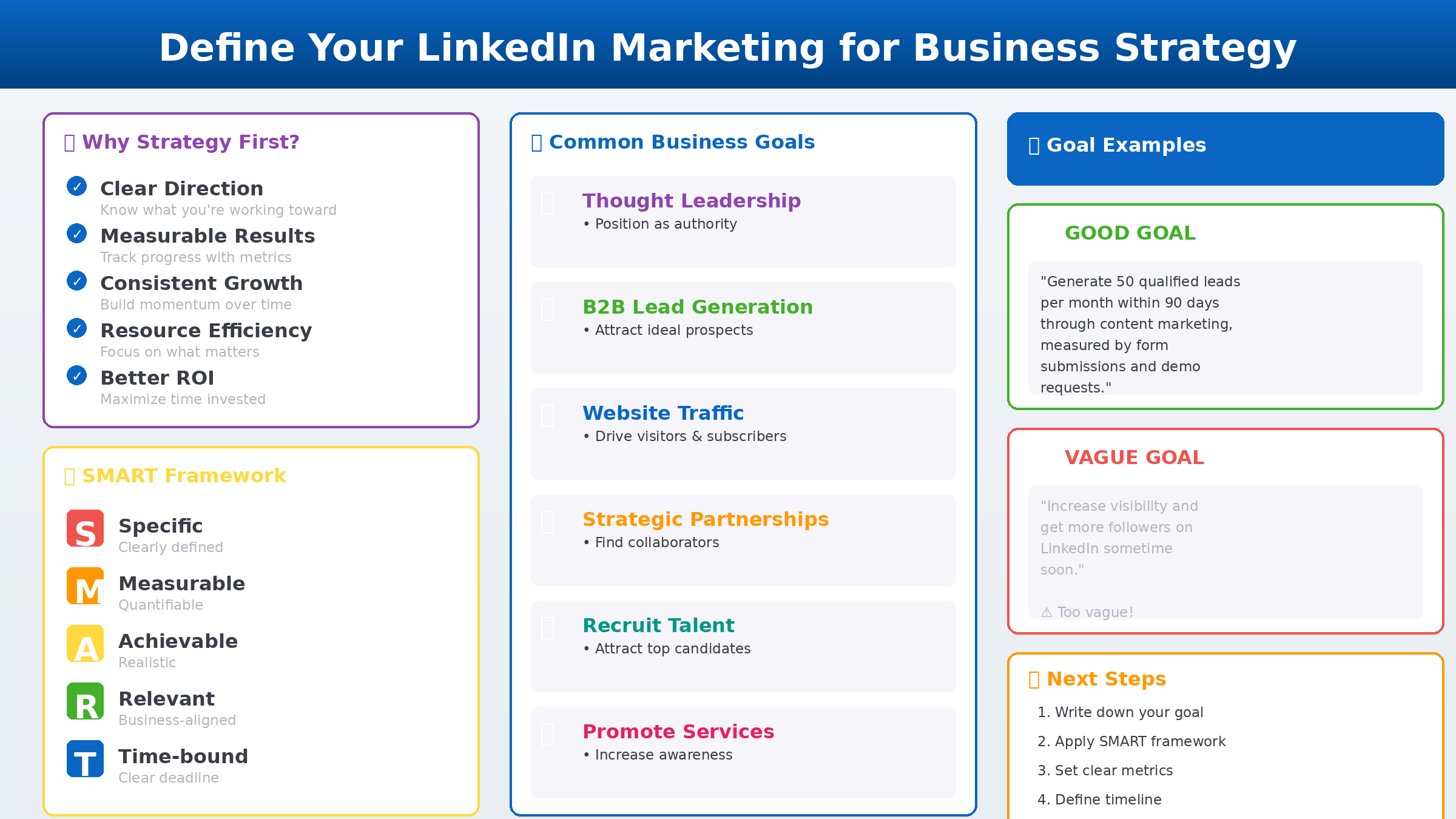This screenshot has width=1456, height=819.
Task: Select the check icon next to Resource Efficiency
Action: [76, 328]
